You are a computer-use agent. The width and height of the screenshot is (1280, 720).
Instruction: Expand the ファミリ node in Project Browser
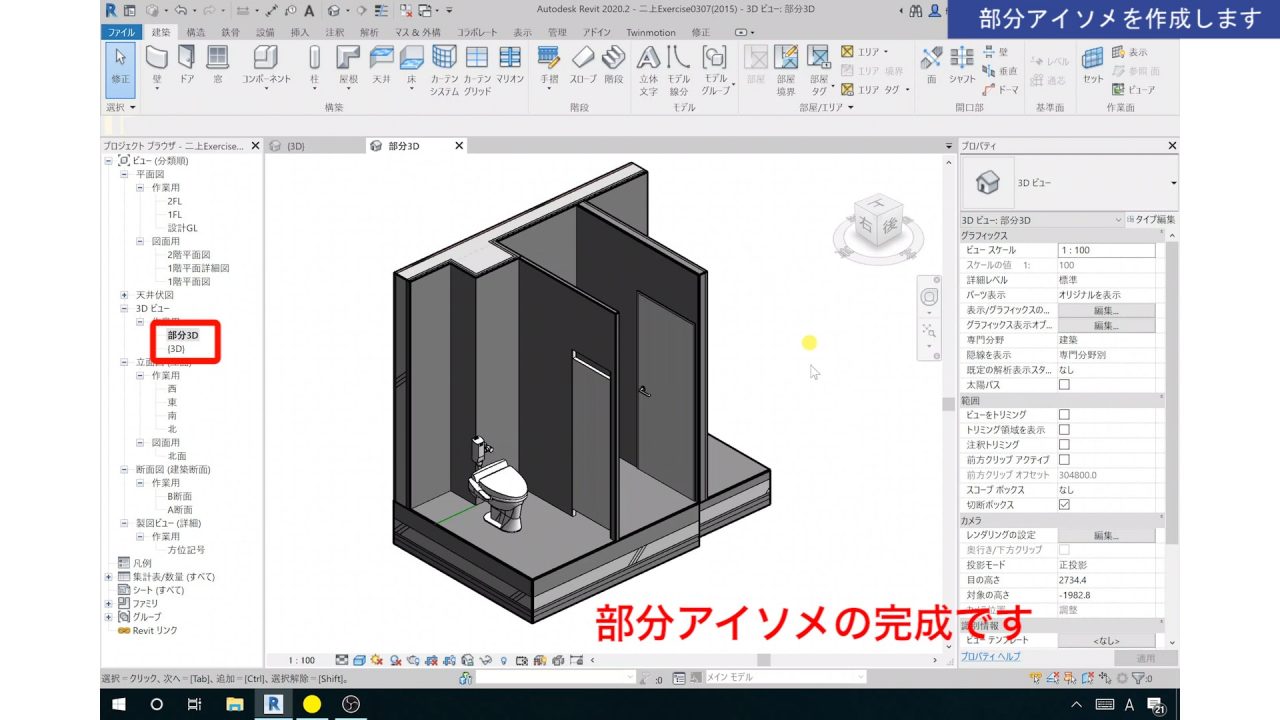pos(107,604)
